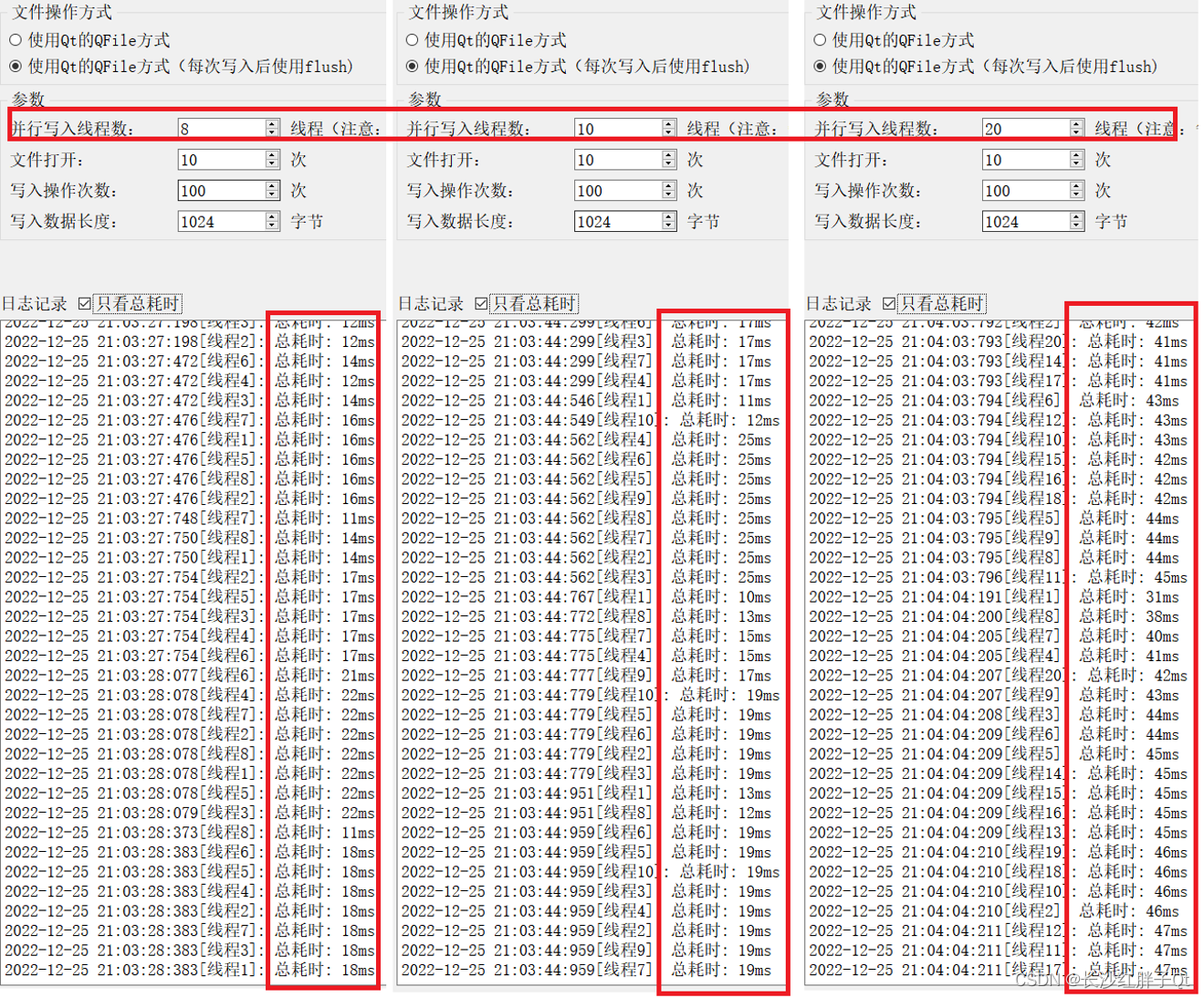Click 文件打开 field in 8-thread panel

coord(222,160)
